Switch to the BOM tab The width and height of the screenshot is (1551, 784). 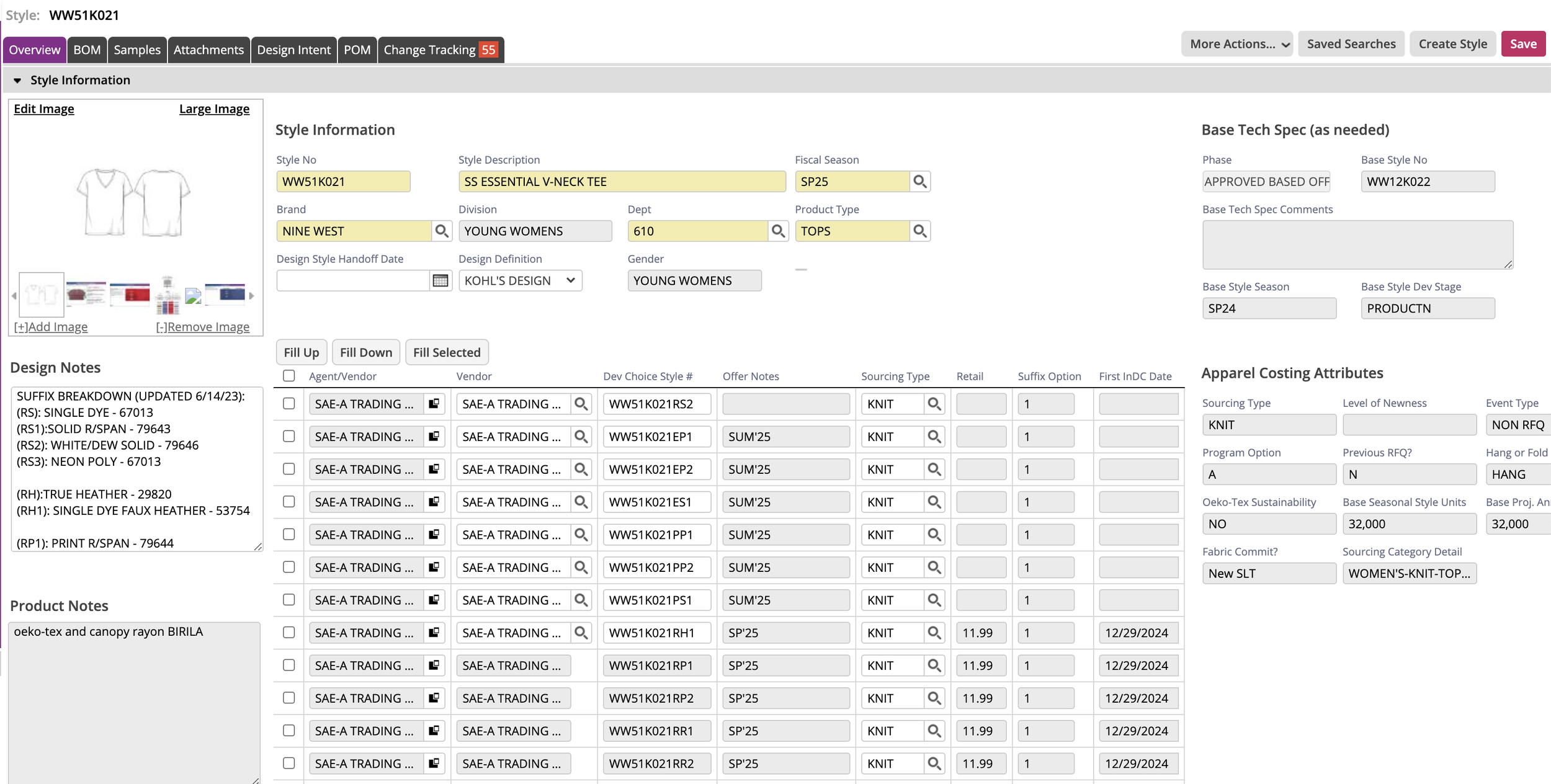(87, 50)
